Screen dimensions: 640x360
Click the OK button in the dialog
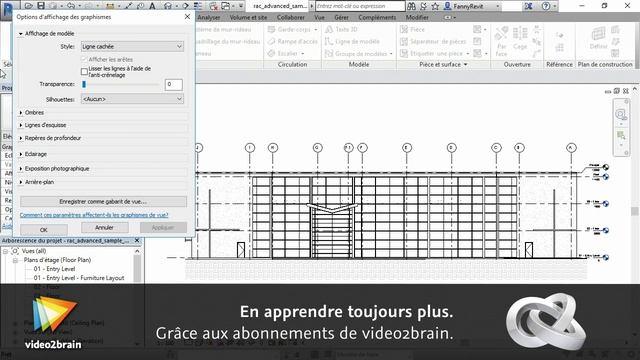pos(44,230)
